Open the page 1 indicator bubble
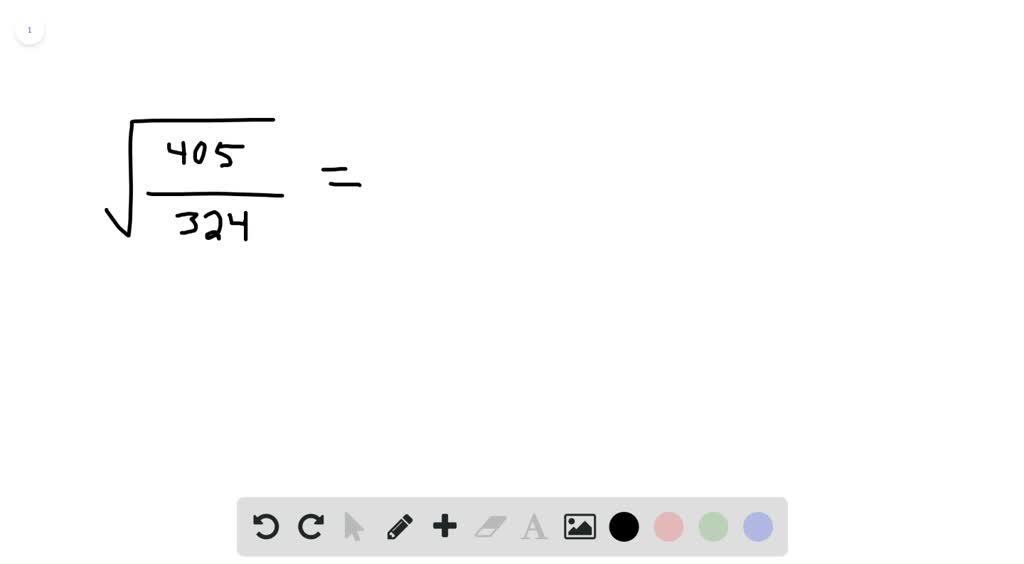1024x564 pixels. [29, 30]
